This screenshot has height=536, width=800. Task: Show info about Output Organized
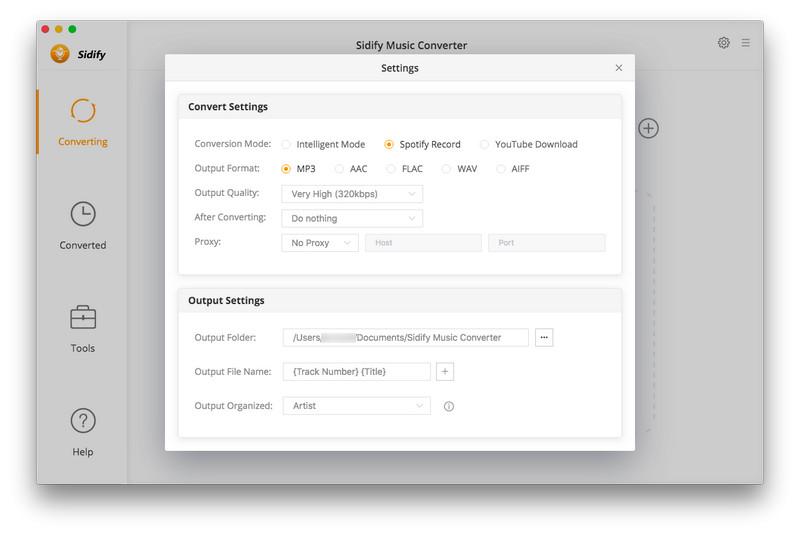pos(448,406)
